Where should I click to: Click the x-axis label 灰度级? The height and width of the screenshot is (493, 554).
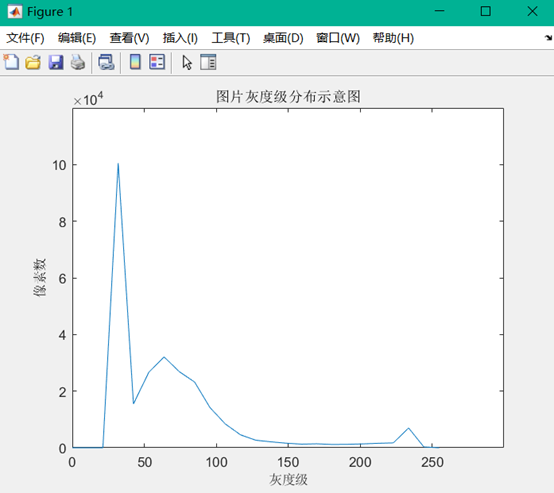point(288,480)
